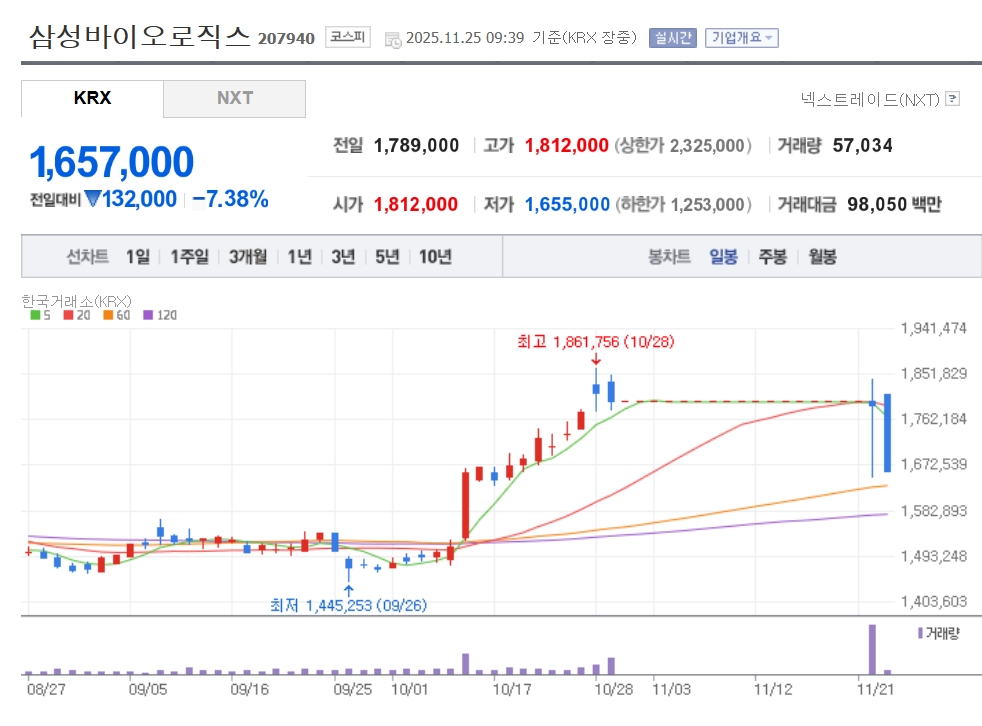This screenshot has width=982, height=726.
Task: Click the 코스피 market badge
Action: pos(347,38)
